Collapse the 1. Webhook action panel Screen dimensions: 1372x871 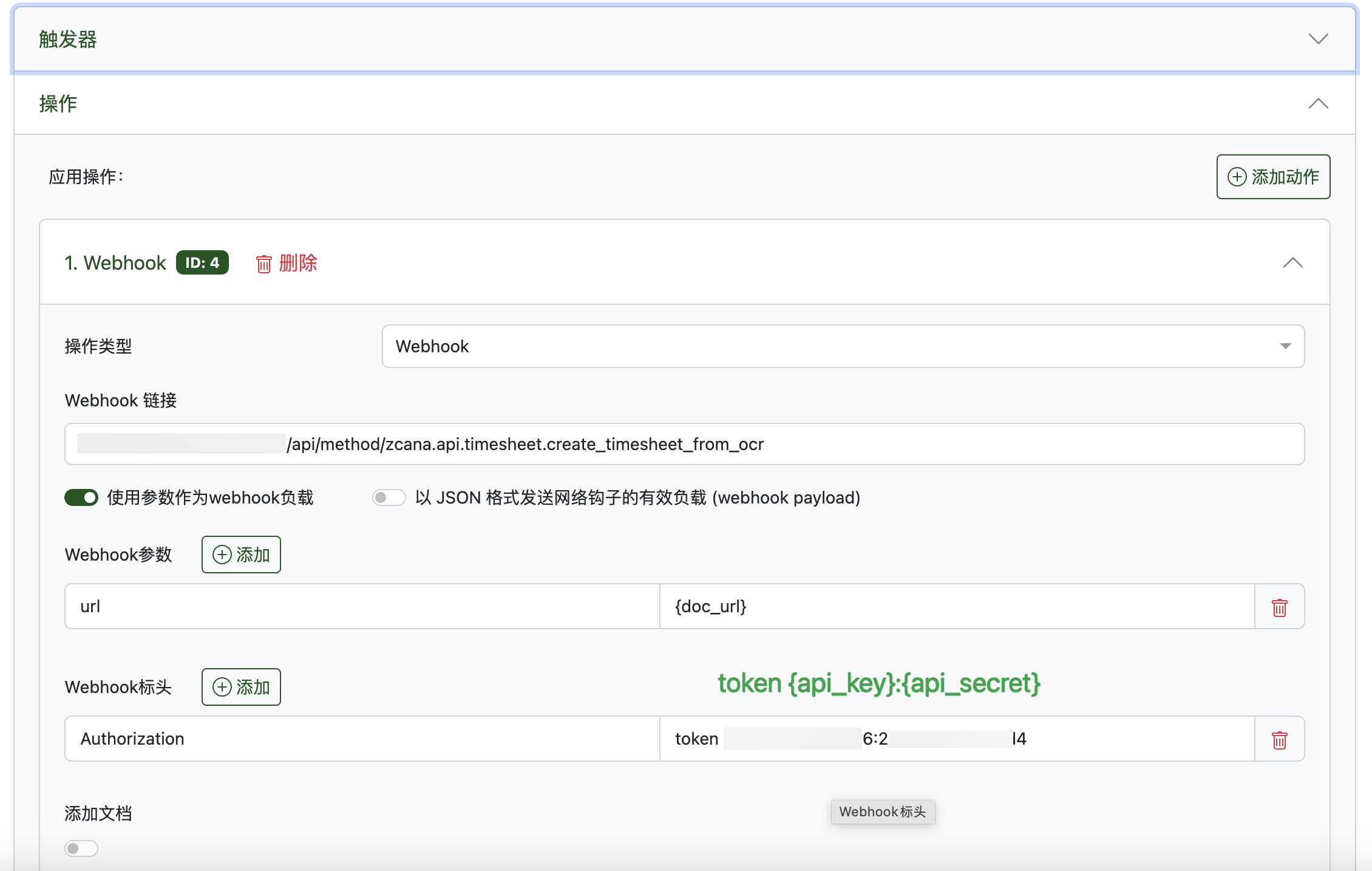[1292, 263]
